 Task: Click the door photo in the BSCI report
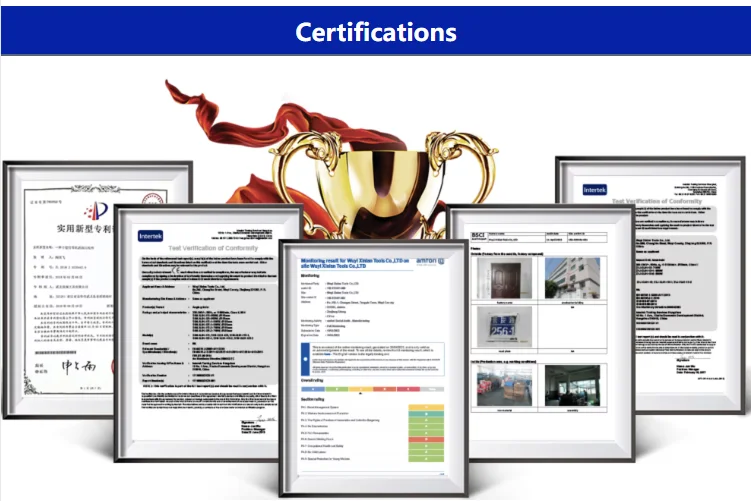coord(504,279)
